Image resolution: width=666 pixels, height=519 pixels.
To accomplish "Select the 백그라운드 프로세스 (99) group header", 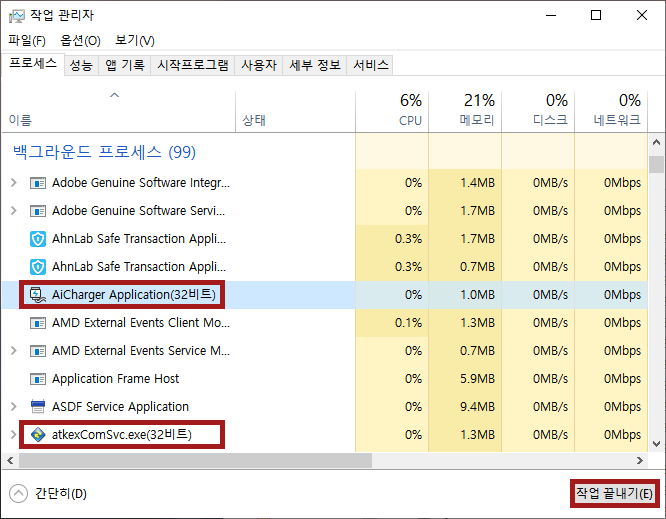I will [x=104, y=152].
